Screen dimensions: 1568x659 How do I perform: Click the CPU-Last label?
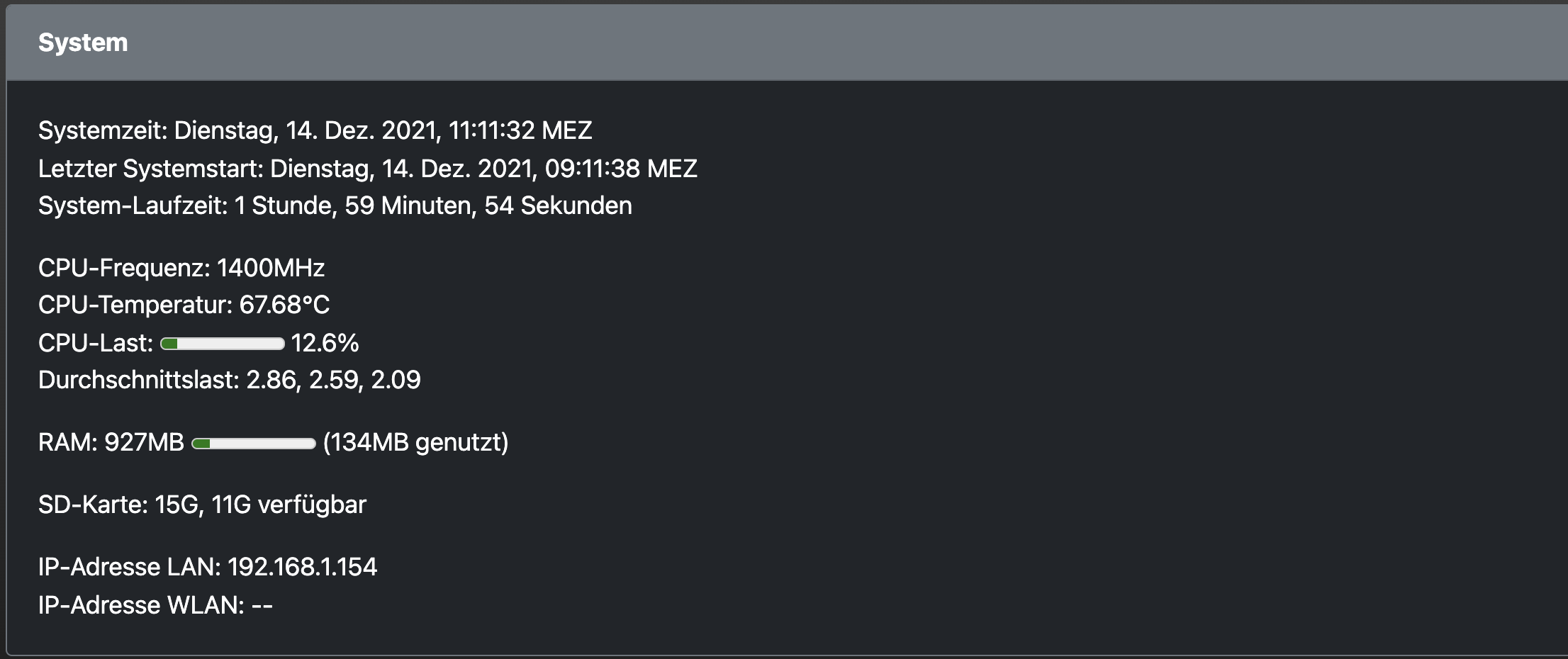[x=95, y=343]
